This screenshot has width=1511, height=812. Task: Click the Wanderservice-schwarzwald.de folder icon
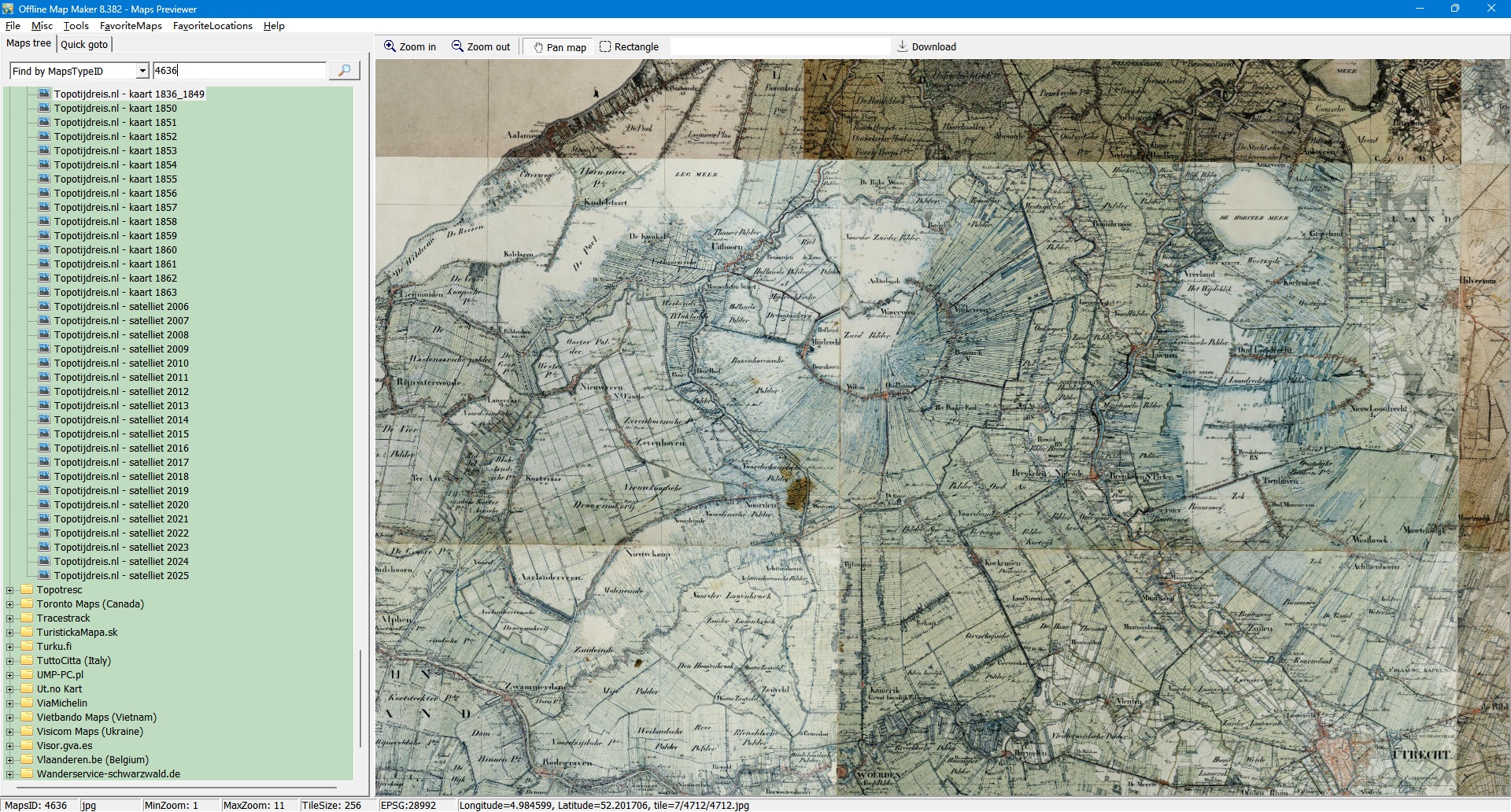pyautogui.click(x=27, y=774)
